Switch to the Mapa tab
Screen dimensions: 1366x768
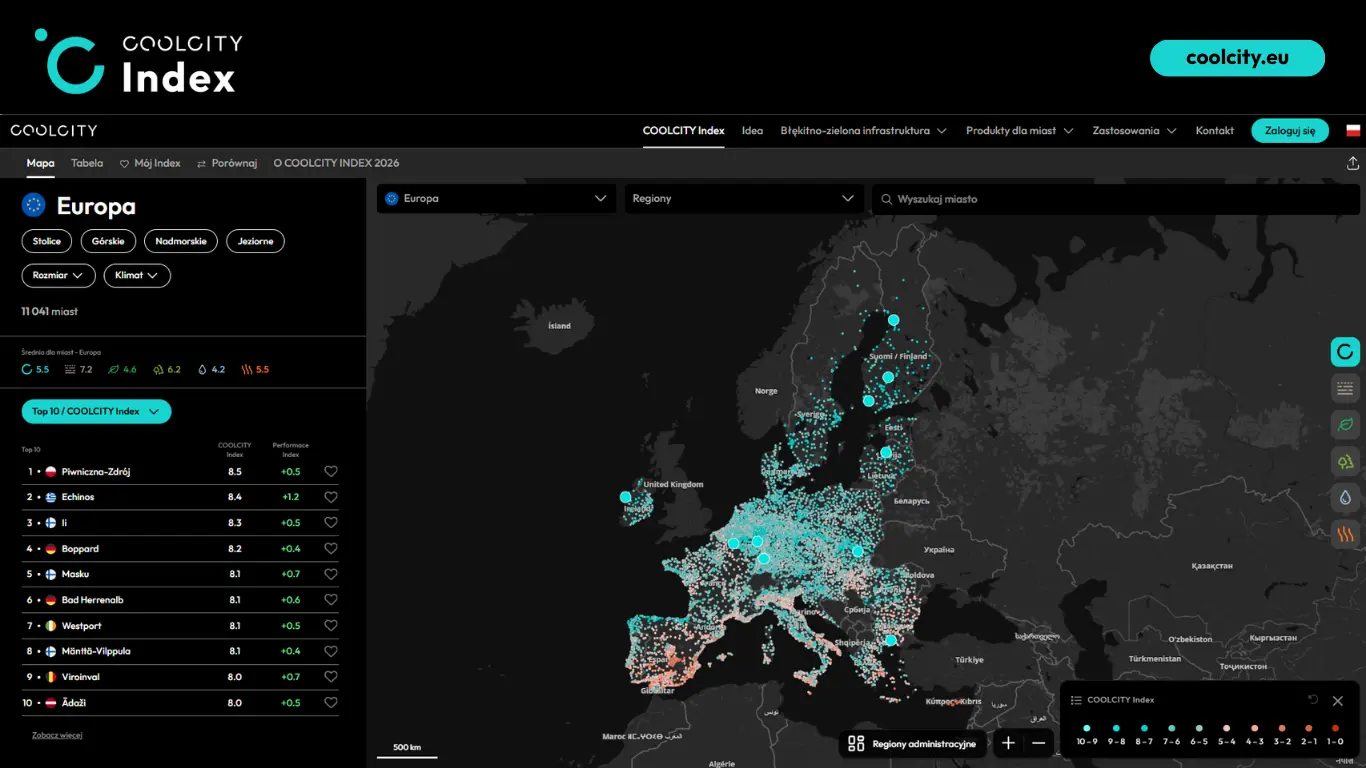(x=40, y=163)
